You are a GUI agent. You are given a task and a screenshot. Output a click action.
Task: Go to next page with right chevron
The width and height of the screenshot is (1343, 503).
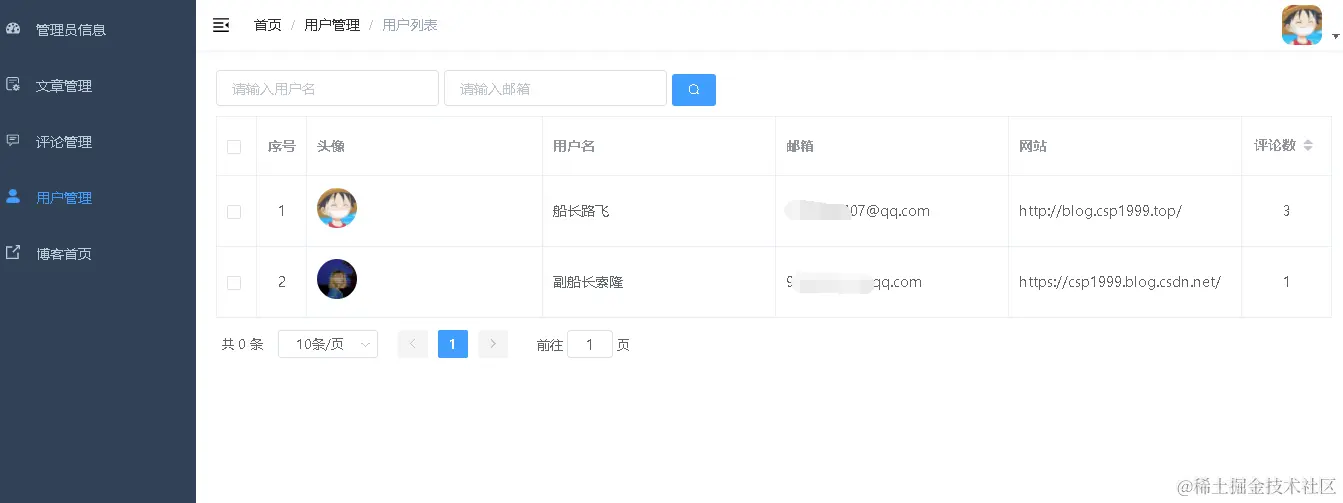pyautogui.click(x=493, y=344)
